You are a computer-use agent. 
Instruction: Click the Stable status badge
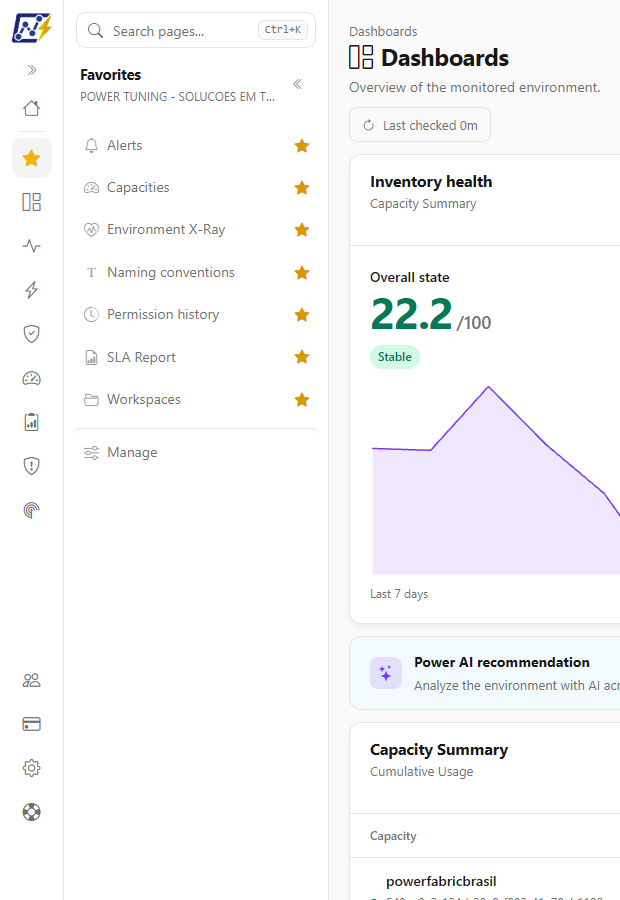394,357
